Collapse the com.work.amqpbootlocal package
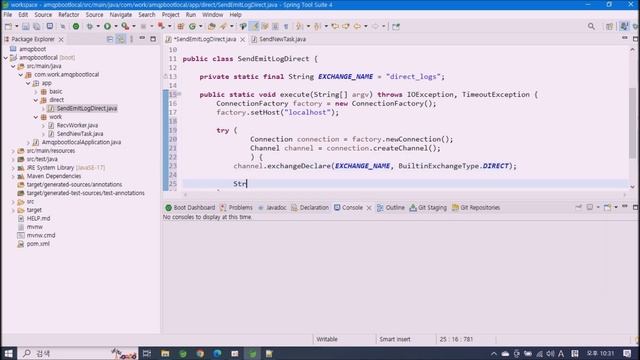 coord(20,75)
